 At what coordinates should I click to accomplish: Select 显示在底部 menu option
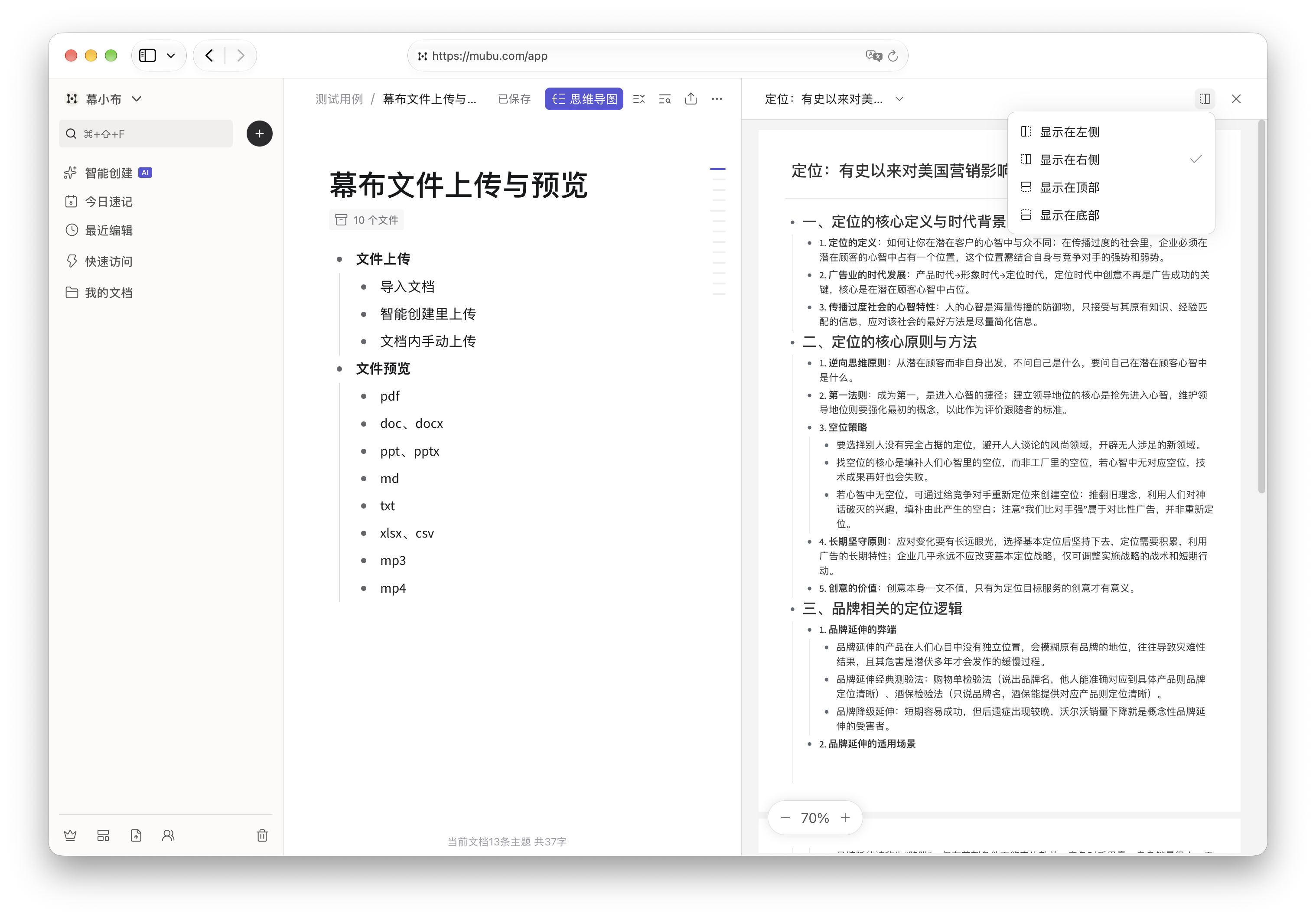[x=1111, y=215]
